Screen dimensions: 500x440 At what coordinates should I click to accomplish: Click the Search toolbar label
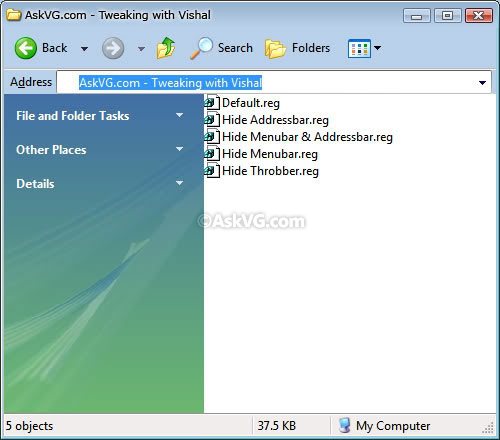[x=235, y=48]
